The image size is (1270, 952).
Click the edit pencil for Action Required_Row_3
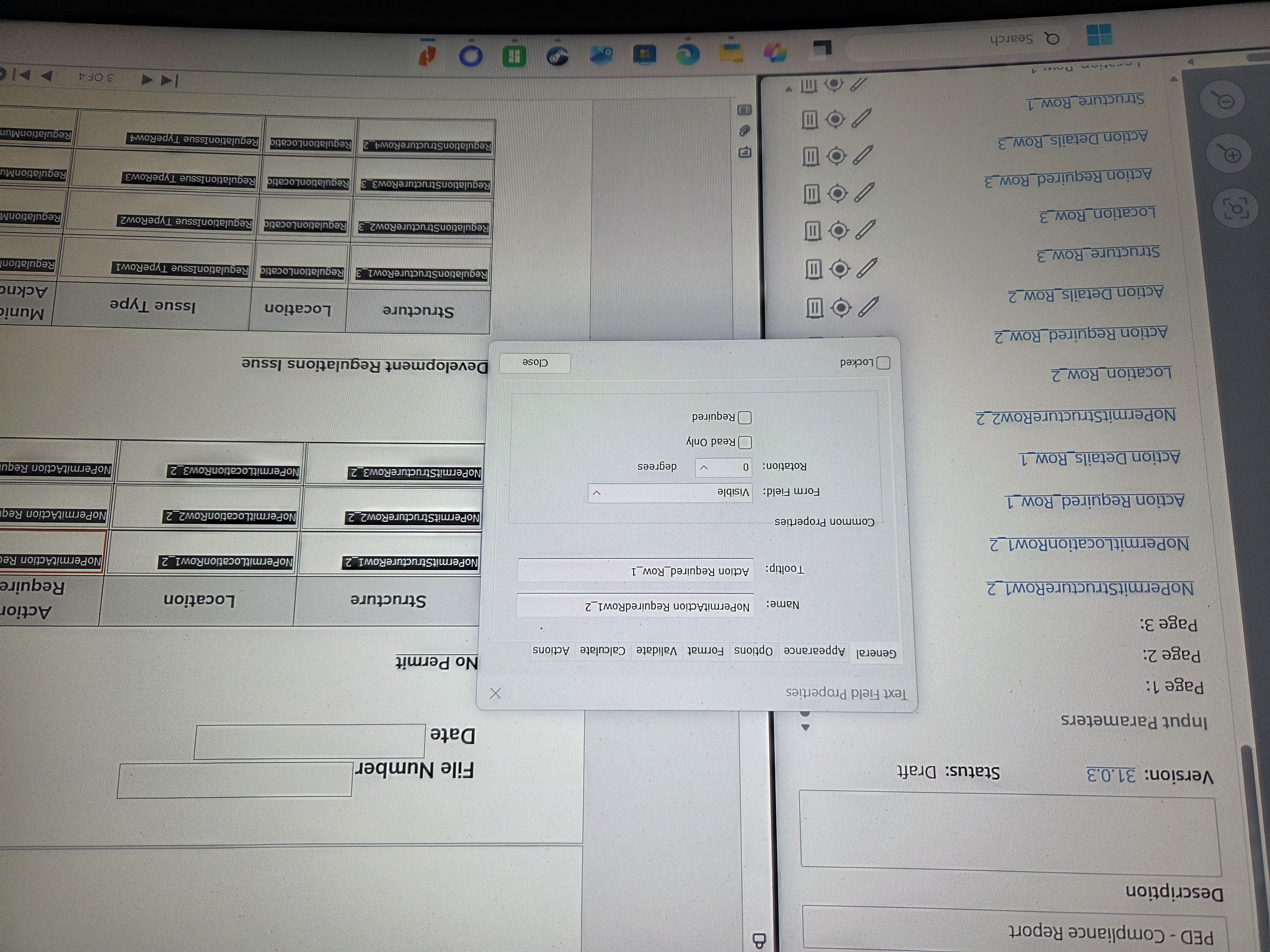[864, 192]
